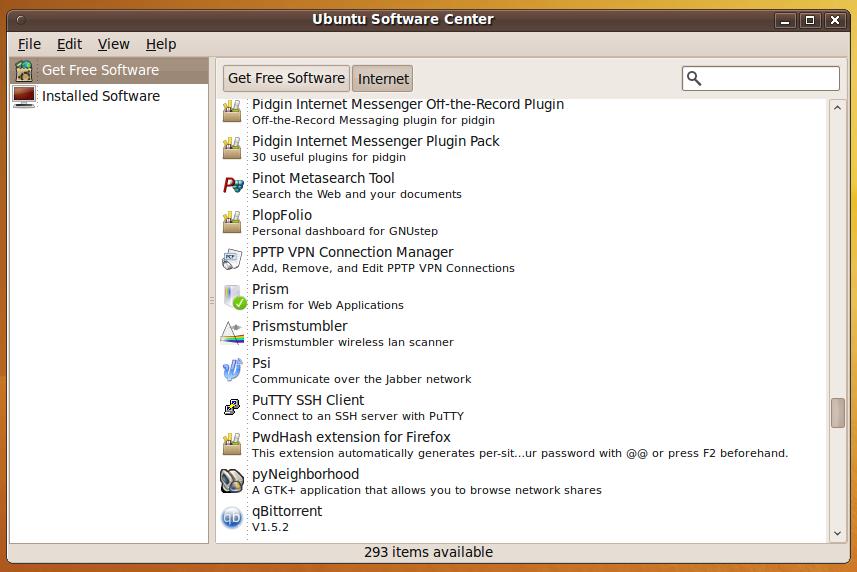Image resolution: width=857 pixels, height=572 pixels.
Task: Click the Psi Jabber client icon
Action: (232, 370)
